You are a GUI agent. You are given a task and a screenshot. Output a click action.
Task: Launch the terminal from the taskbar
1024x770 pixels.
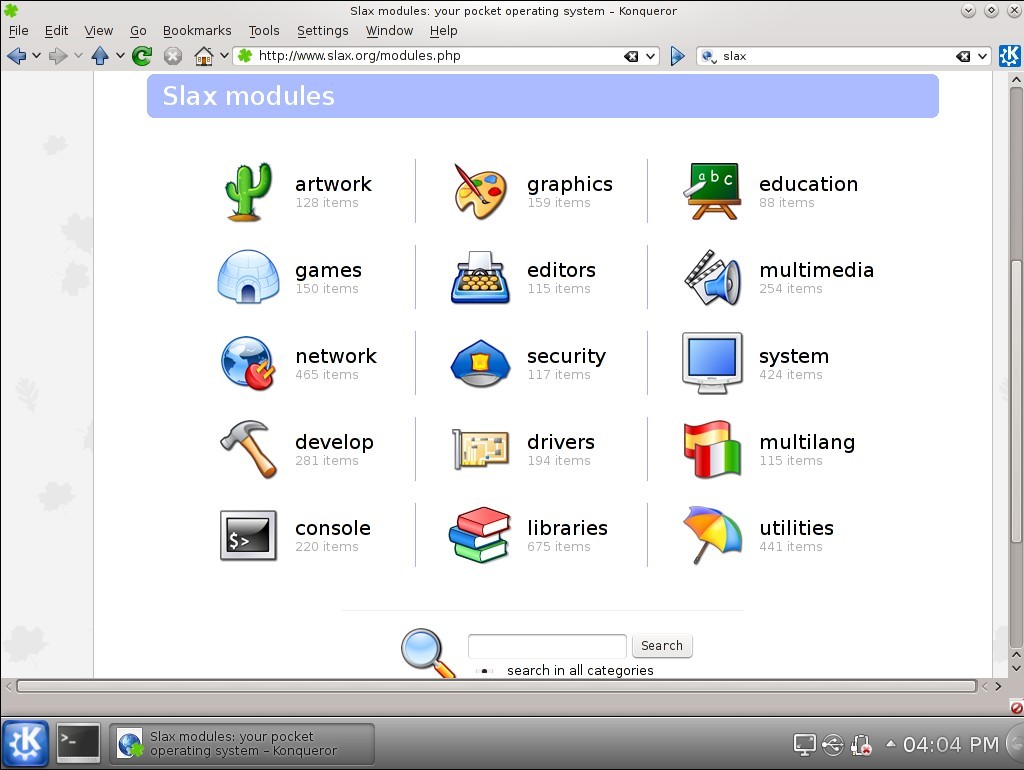[78, 743]
